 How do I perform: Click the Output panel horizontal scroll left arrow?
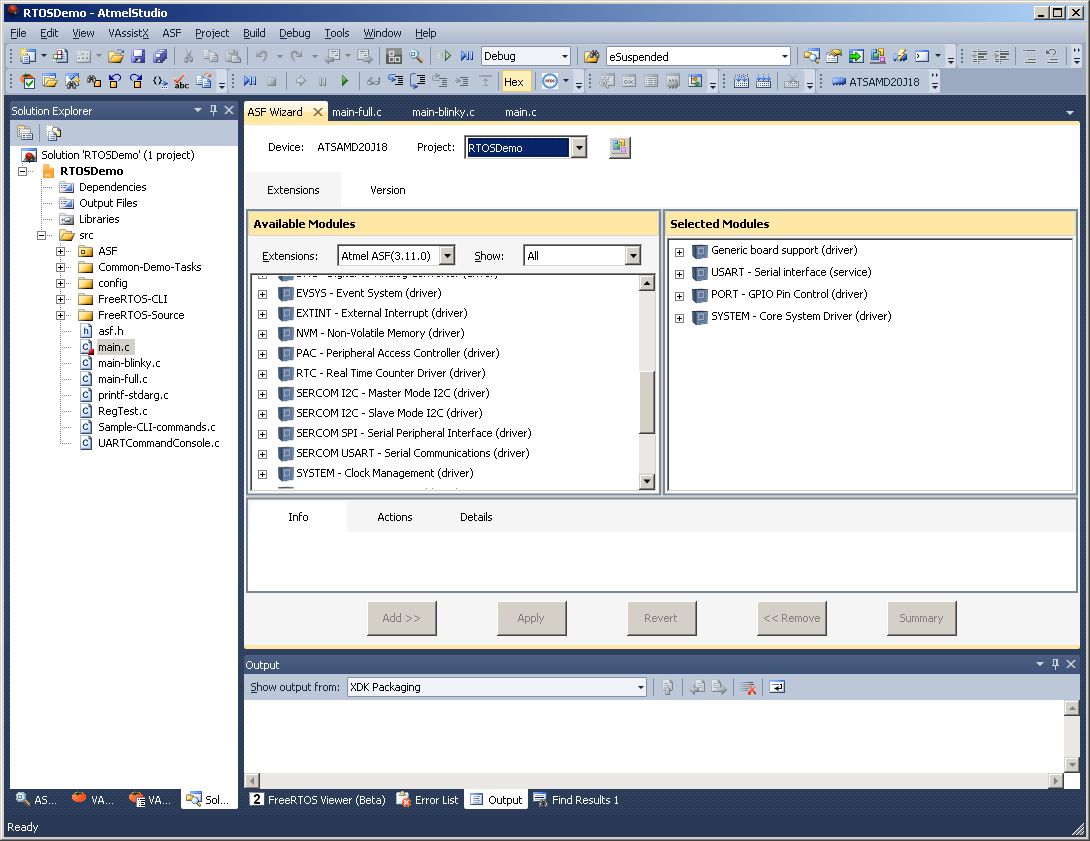(x=252, y=781)
